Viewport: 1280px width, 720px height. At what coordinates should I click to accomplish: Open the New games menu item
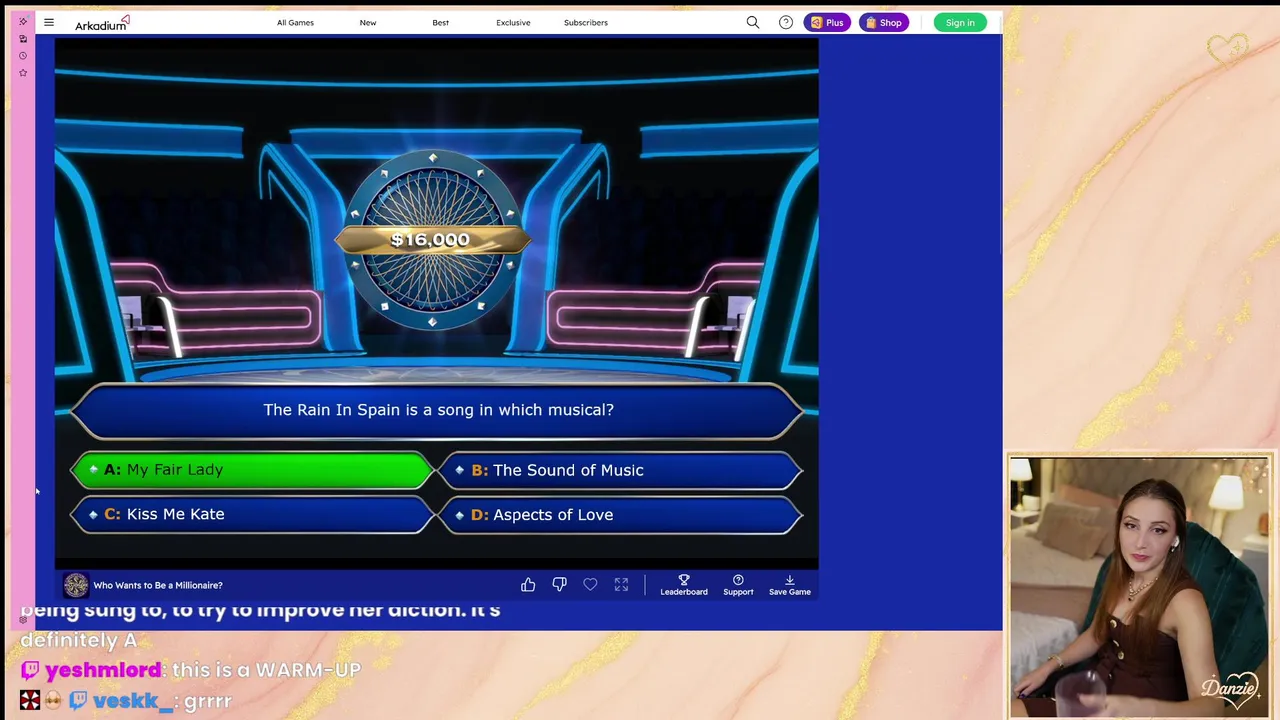click(368, 22)
